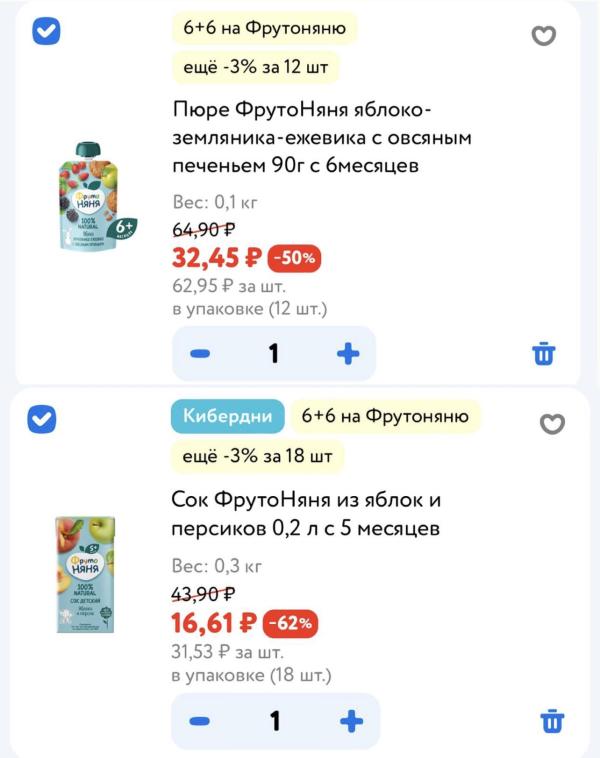Decrease juice quantity with minus
This screenshot has width=600, height=758.
[x=200, y=721]
